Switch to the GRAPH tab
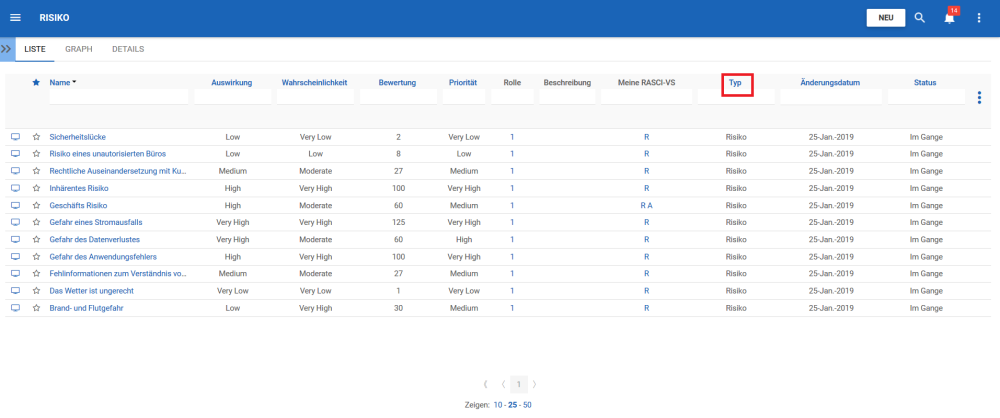The image size is (1000, 418). click(x=78, y=49)
